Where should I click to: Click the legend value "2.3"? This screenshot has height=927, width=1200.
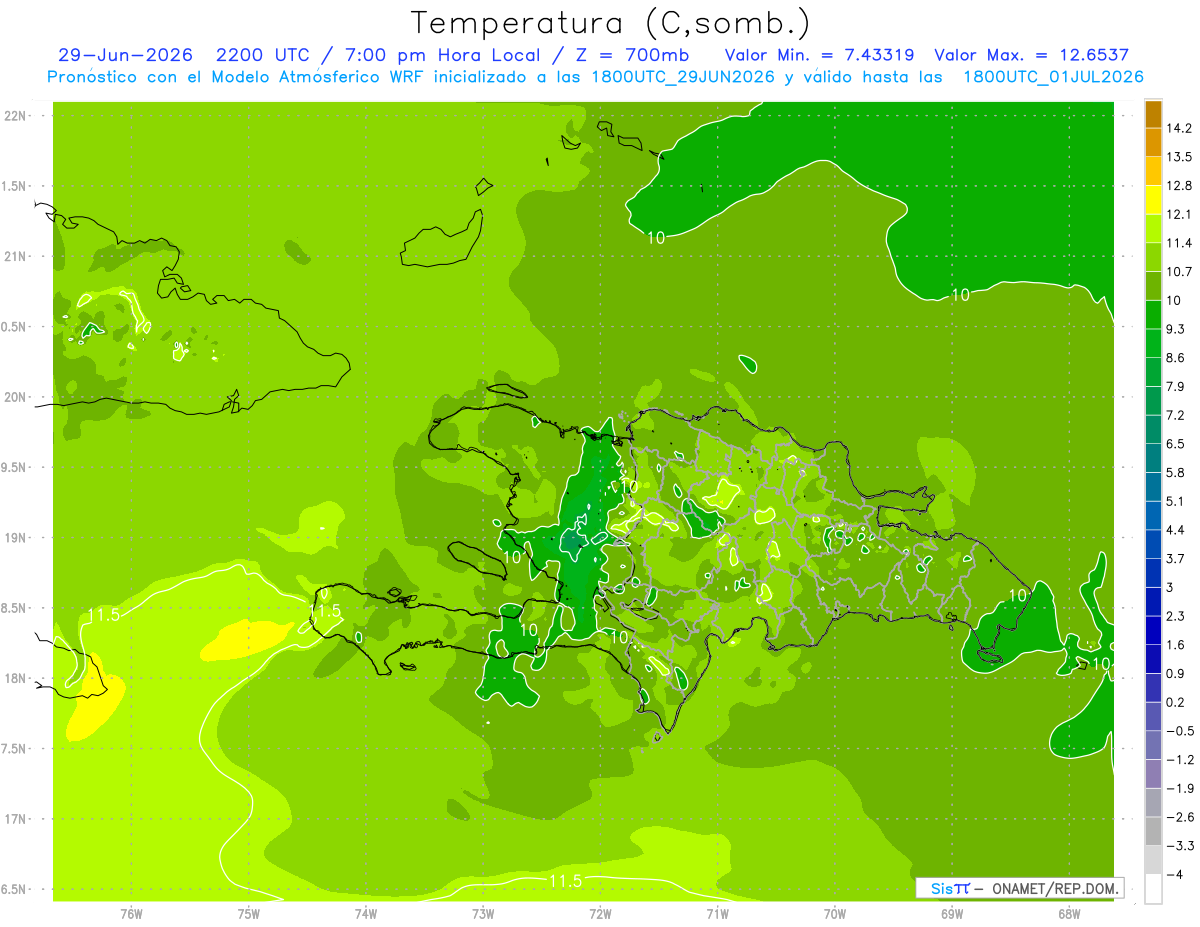1175,616
